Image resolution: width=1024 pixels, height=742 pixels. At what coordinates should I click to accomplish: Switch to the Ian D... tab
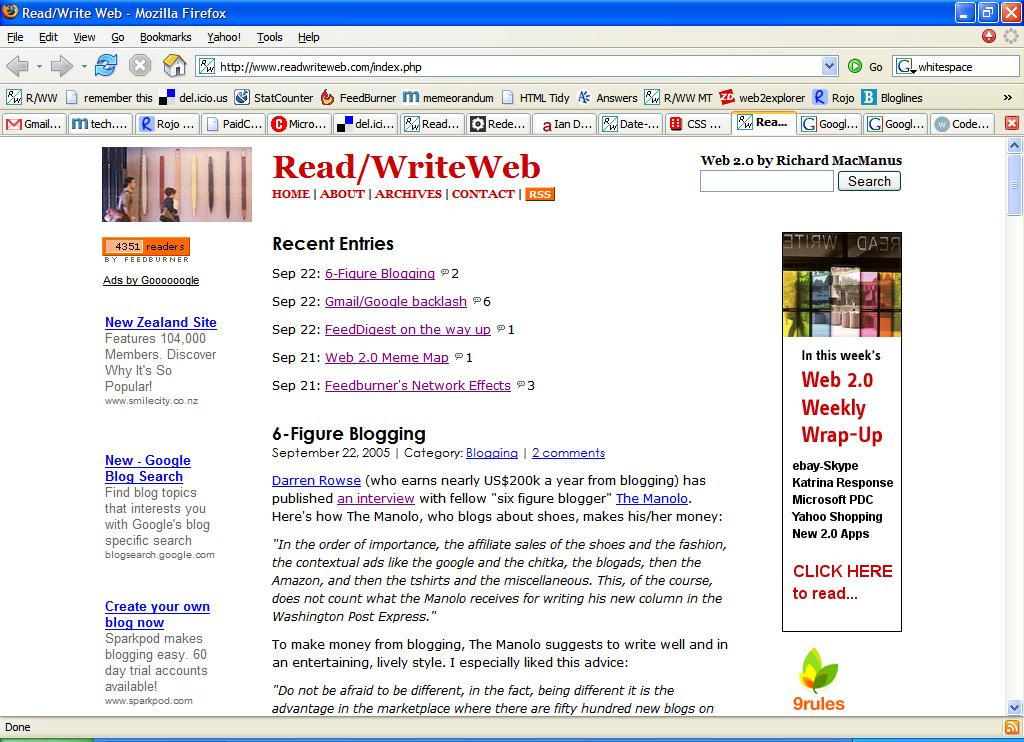pyautogui.click(x=564, y=123)
